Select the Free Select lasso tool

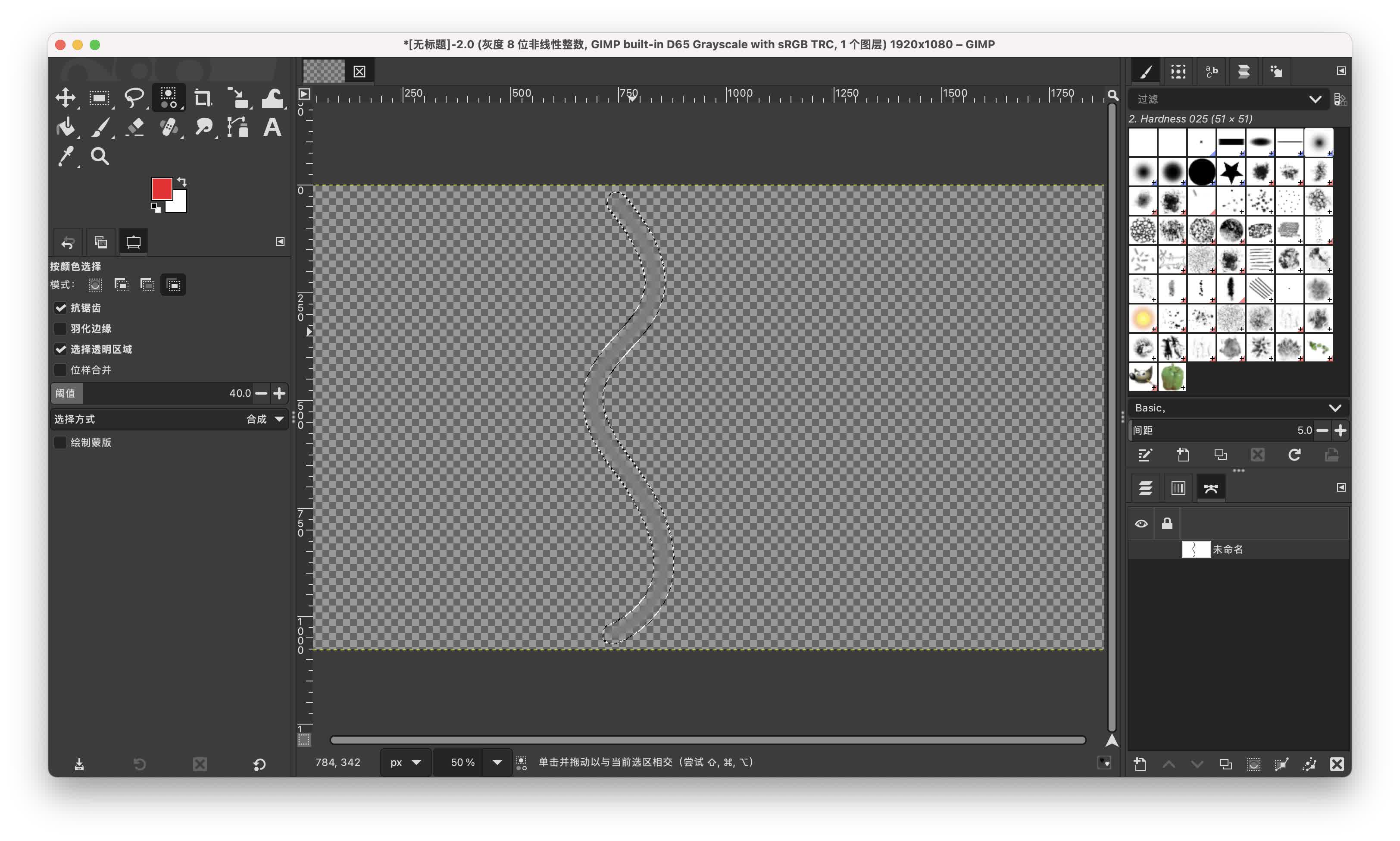coord(134,97)
